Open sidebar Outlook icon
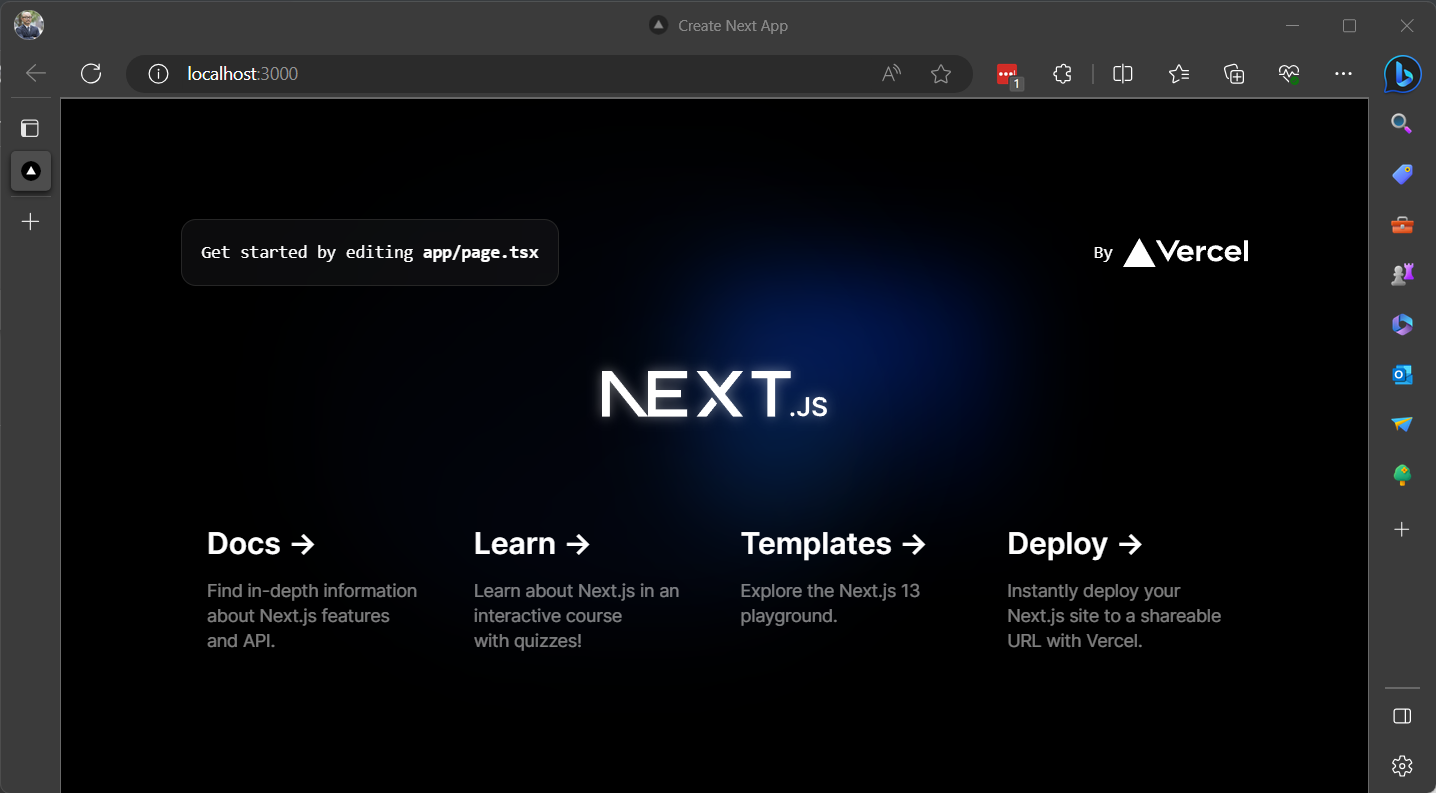The width and height of the screenshot is (1436, 793). (x=1402, y=374)
